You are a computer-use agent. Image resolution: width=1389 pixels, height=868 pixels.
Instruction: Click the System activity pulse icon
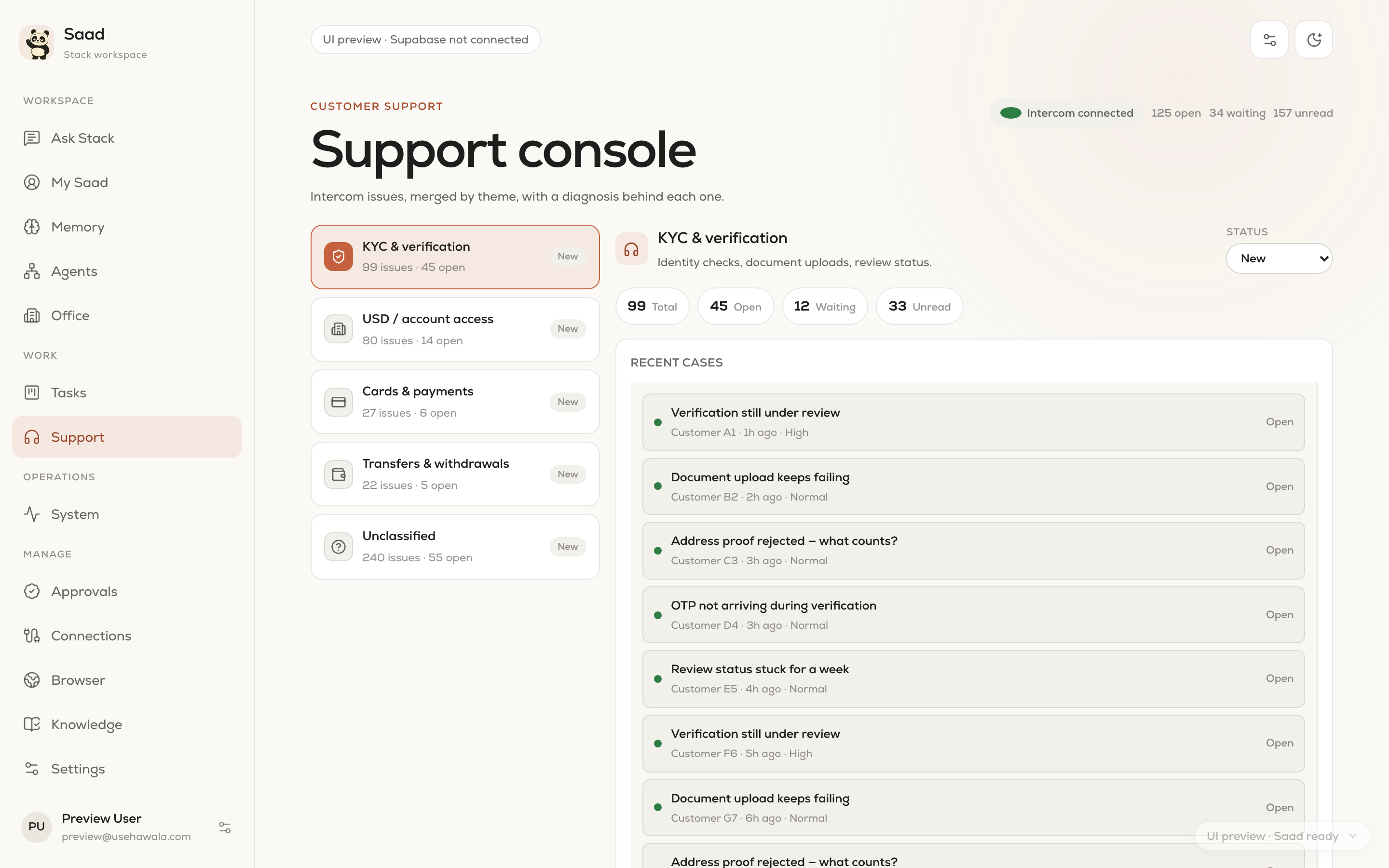[31, 514]
